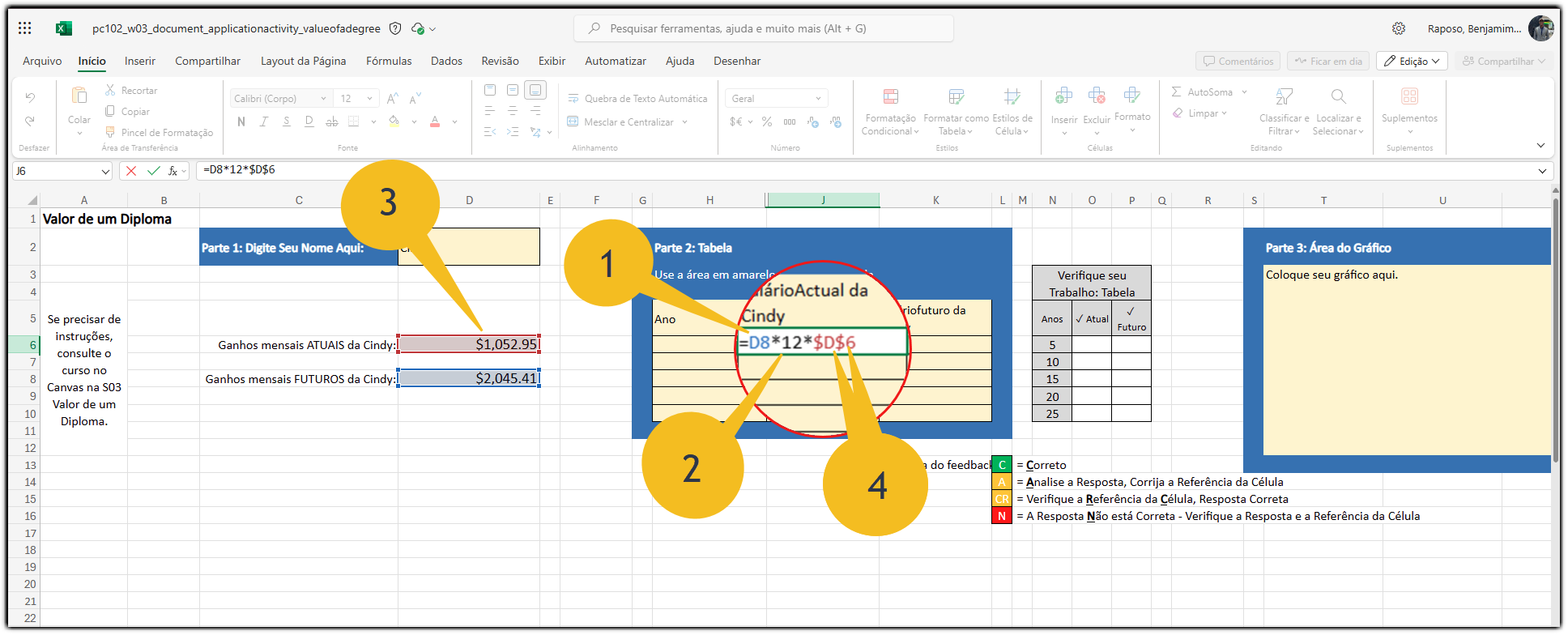Cancel the formula with the red X
The width and height of the screenshot is (1568, 635).
(131, 171)
